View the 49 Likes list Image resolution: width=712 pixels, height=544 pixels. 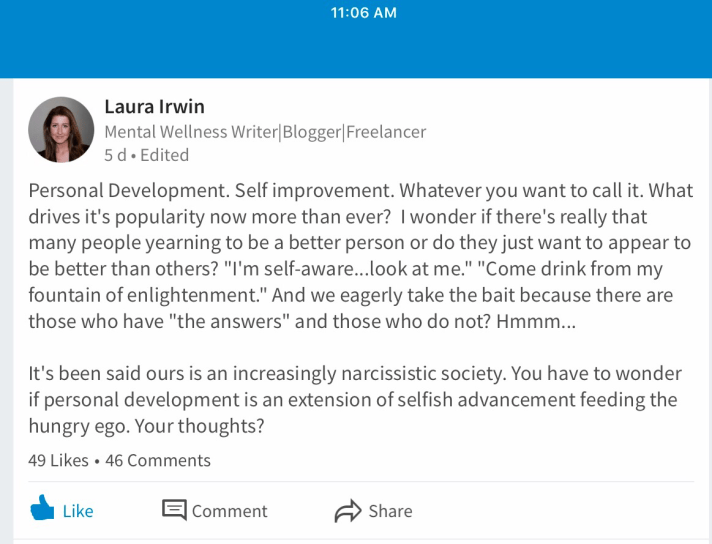click(x=59, y=461)
